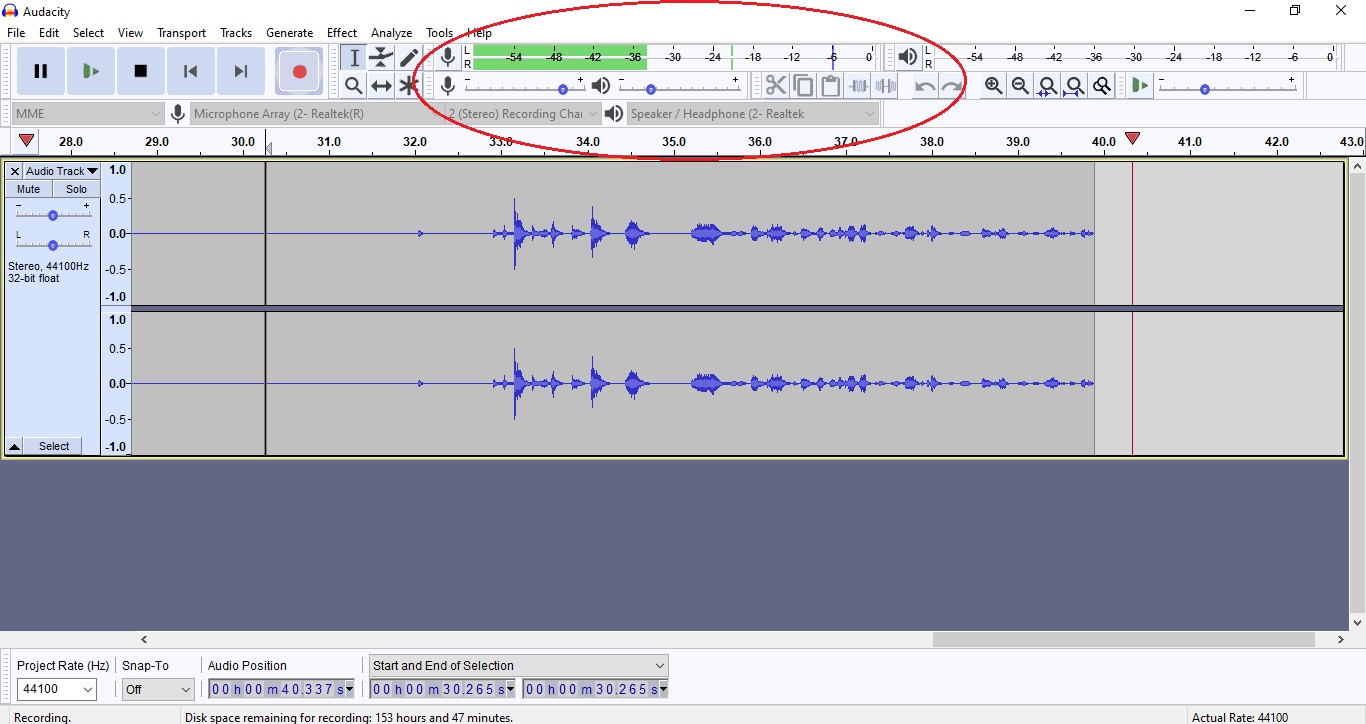Screen dimensions: 1366x724
Task: Open the Snap-To Off dropdown
Action: pyautogui.click(x=158, y=689)
